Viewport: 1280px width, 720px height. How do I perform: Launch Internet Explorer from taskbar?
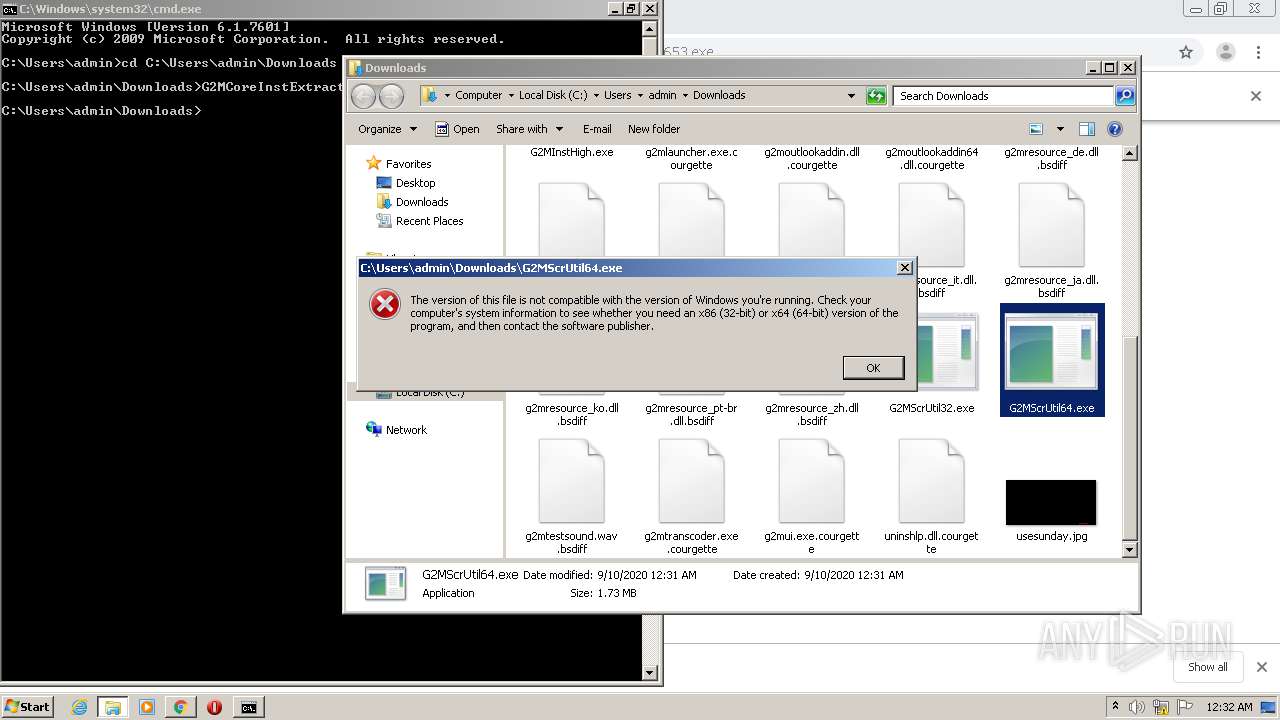79,707
